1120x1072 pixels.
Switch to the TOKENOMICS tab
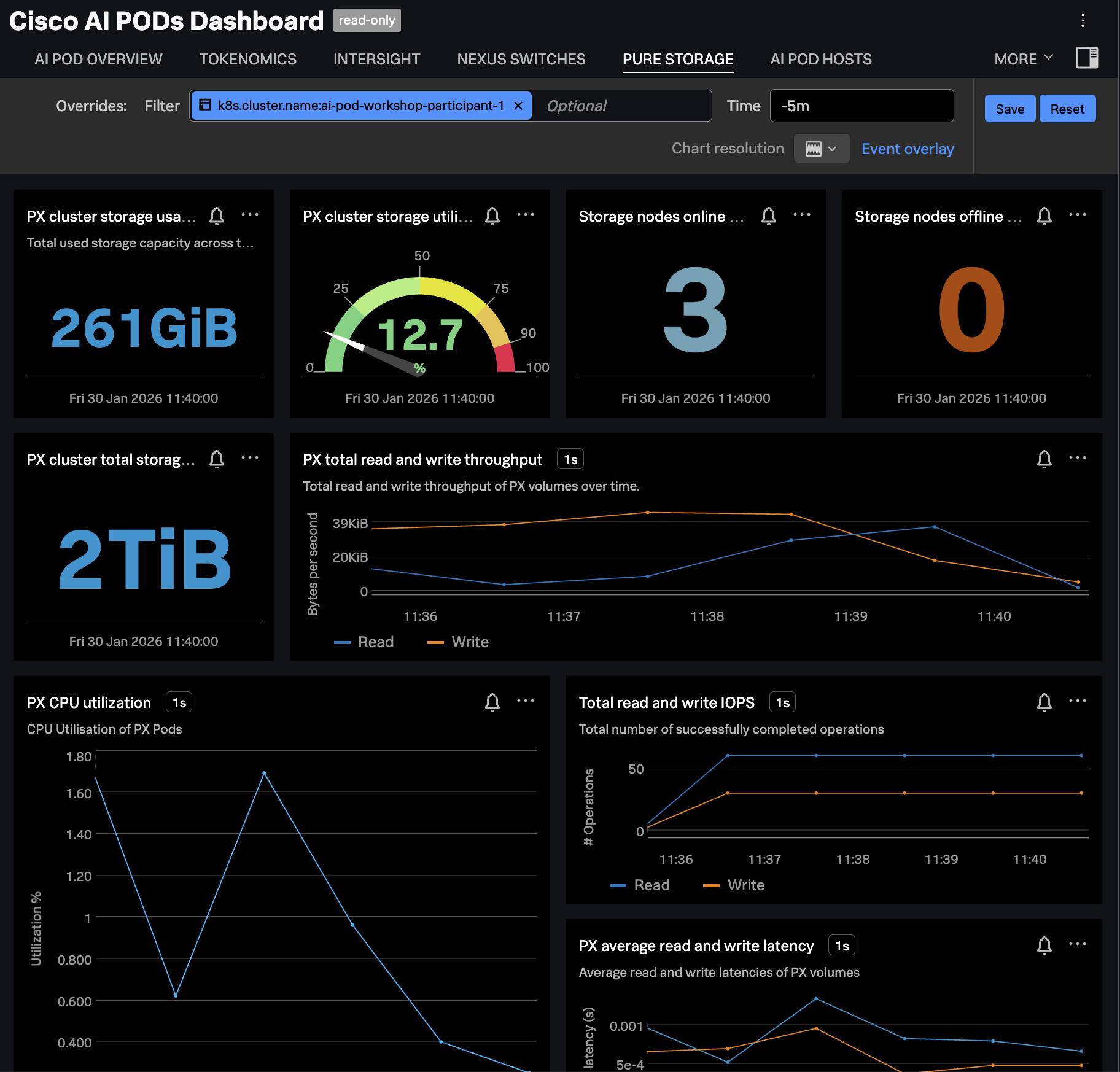point(248,59)
